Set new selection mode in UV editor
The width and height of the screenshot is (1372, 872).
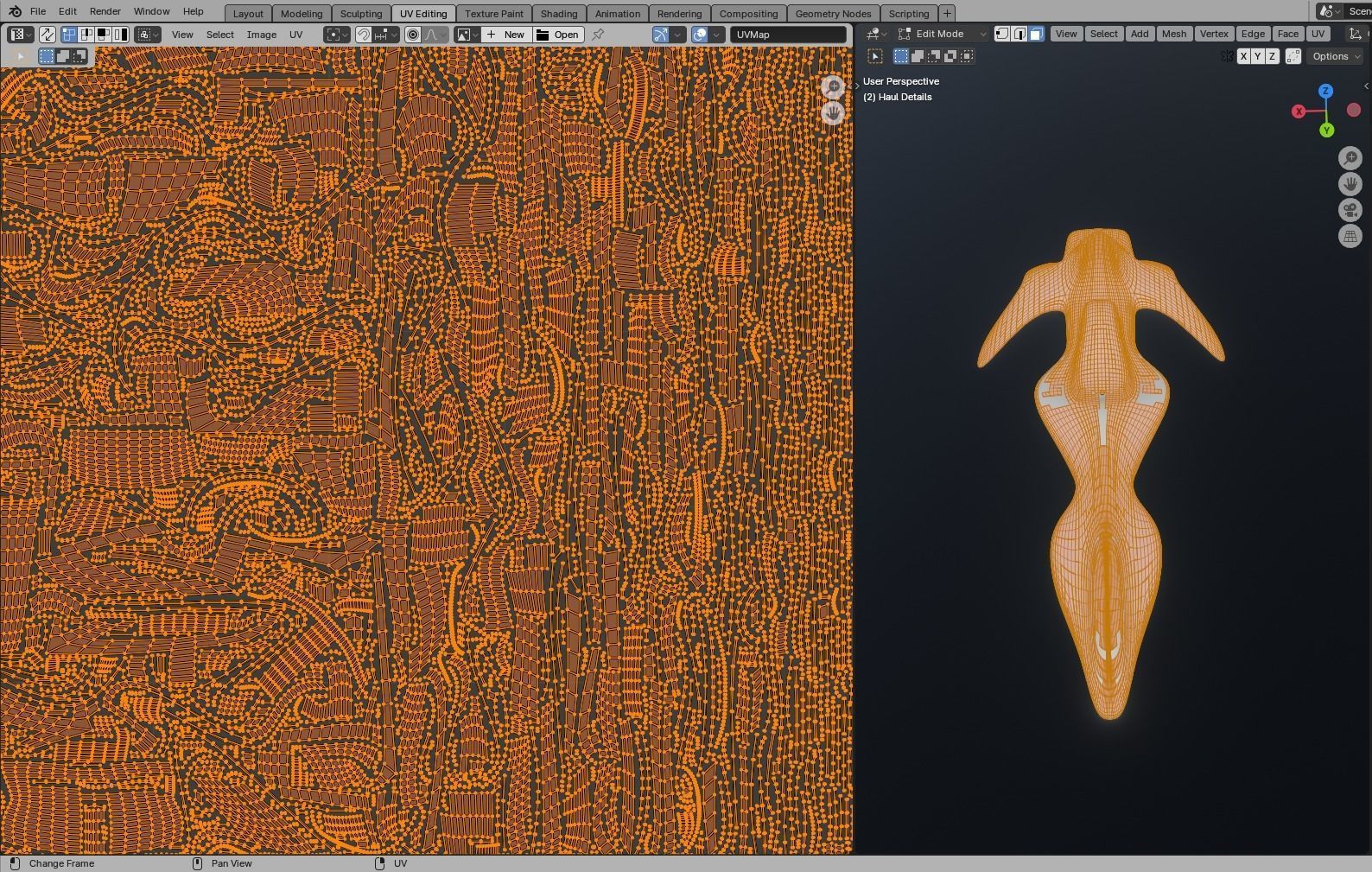pos(47,56)
